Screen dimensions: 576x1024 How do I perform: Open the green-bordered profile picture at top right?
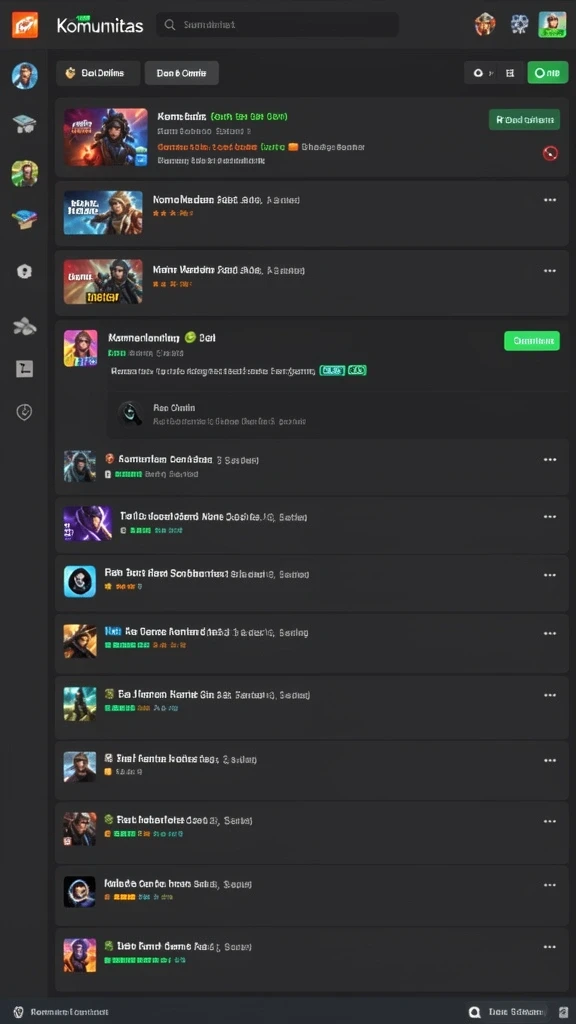[552, 24]
